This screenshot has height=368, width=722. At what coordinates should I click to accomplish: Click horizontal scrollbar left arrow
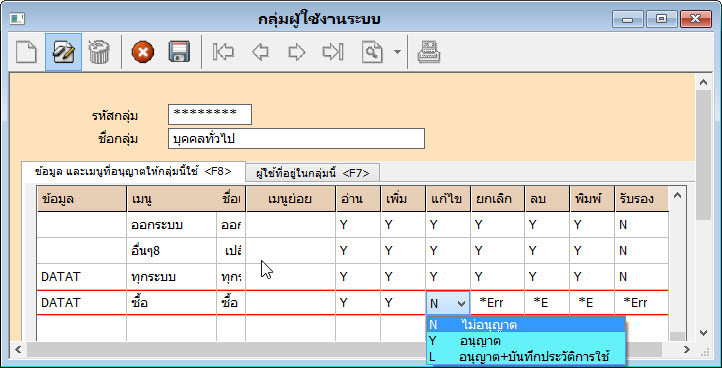click(18, 350)
